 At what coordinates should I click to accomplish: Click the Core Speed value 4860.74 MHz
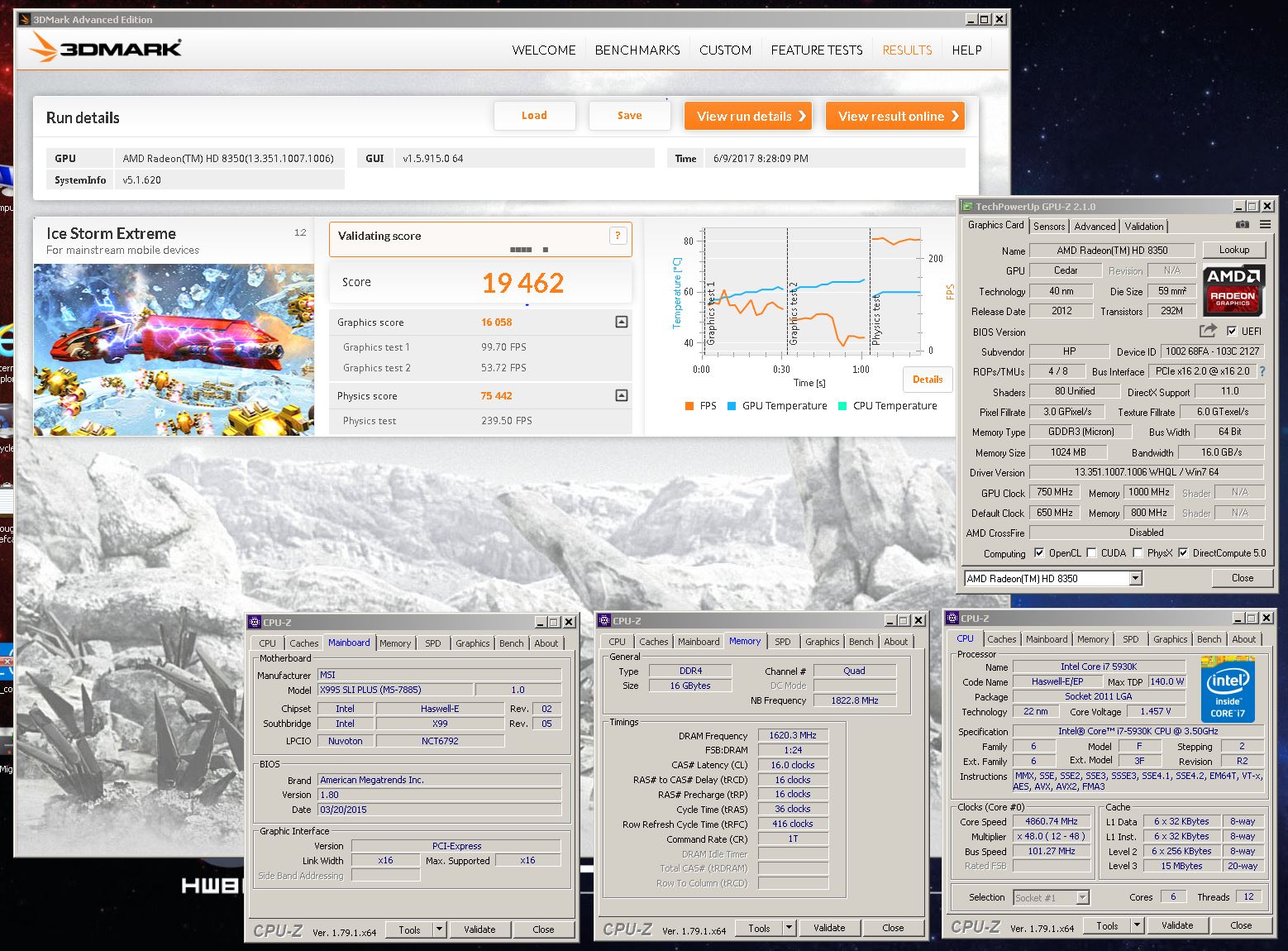pos(1051,821)
